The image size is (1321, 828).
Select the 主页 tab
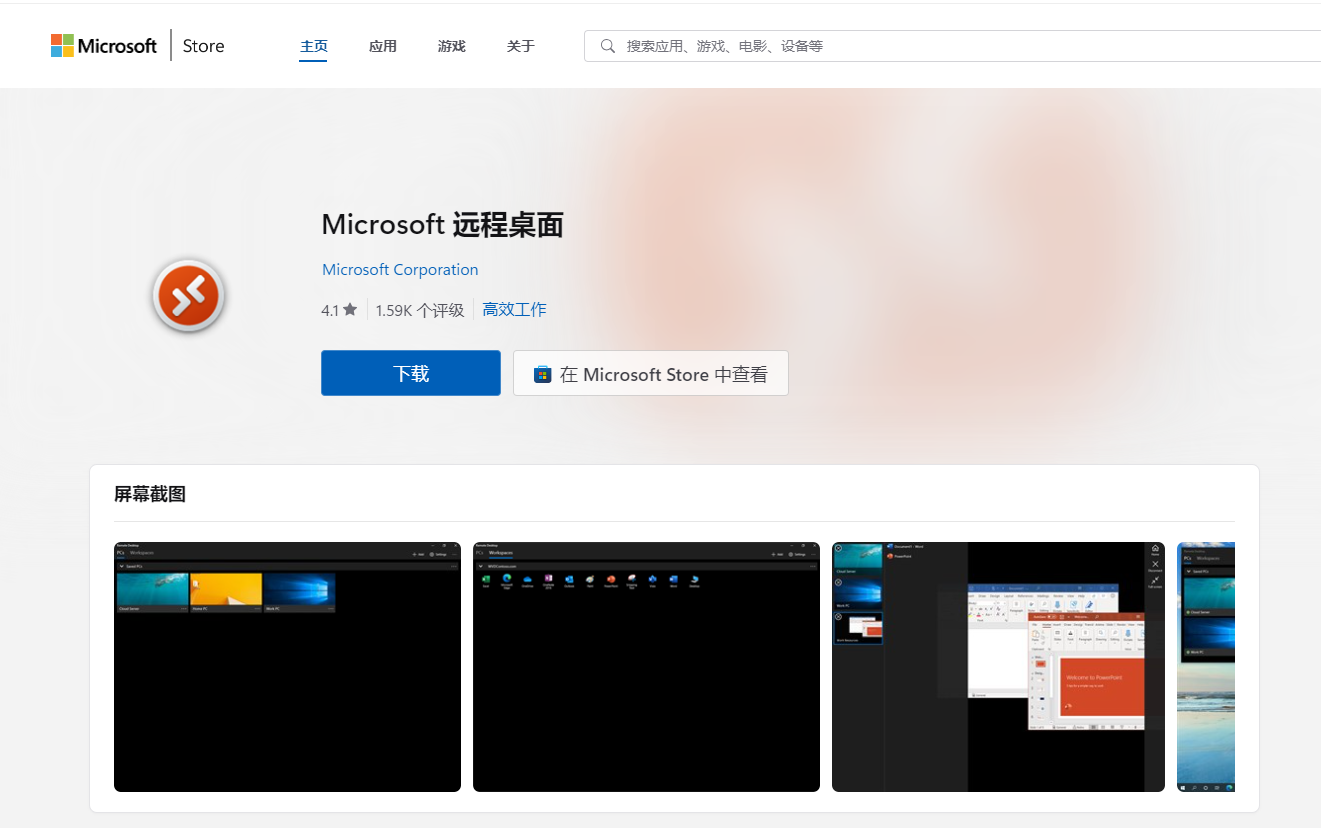pos(314,46)
